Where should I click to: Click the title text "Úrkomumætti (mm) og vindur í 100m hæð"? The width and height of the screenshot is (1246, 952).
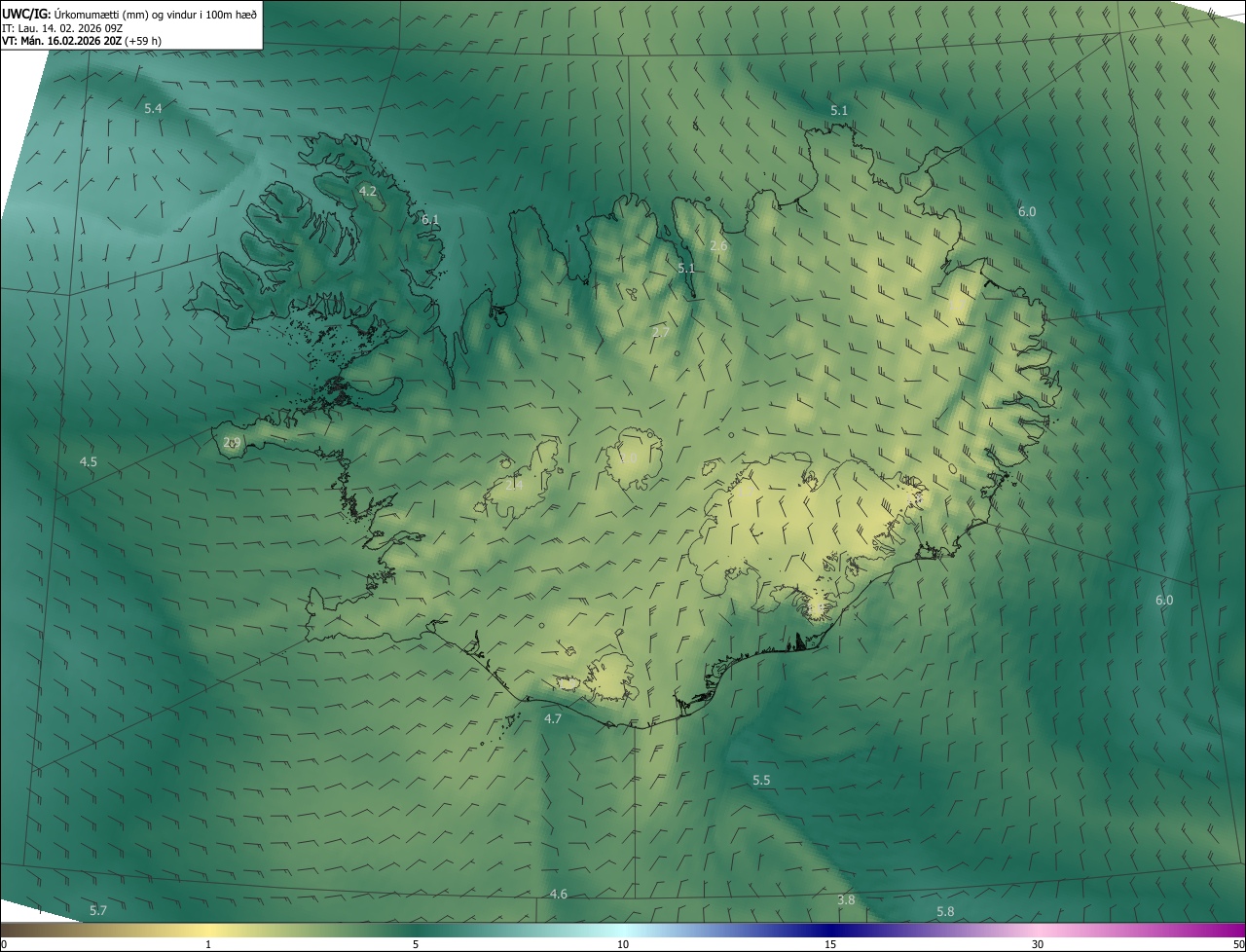[156, 13]
